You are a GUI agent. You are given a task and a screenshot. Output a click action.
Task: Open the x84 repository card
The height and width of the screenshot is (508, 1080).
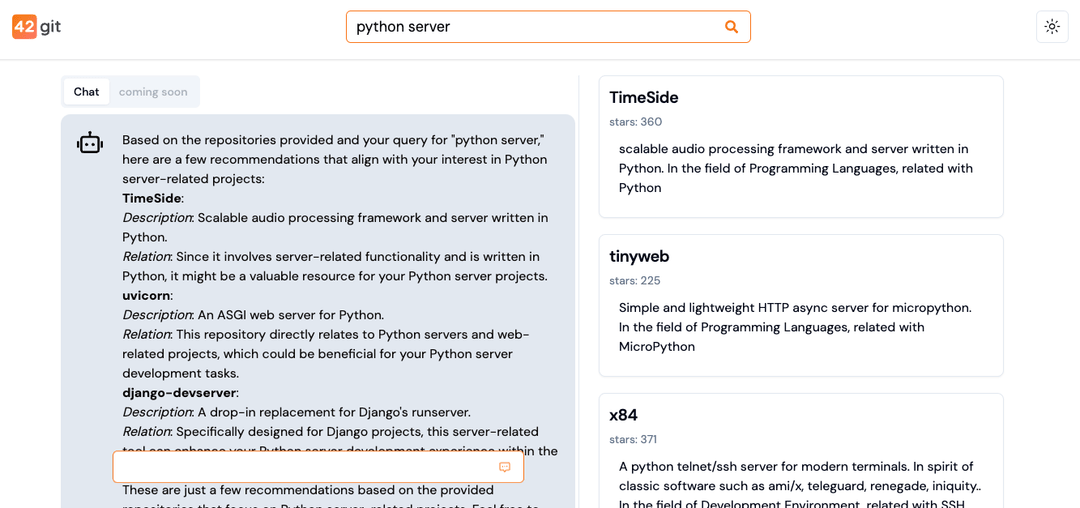[801, 451]
